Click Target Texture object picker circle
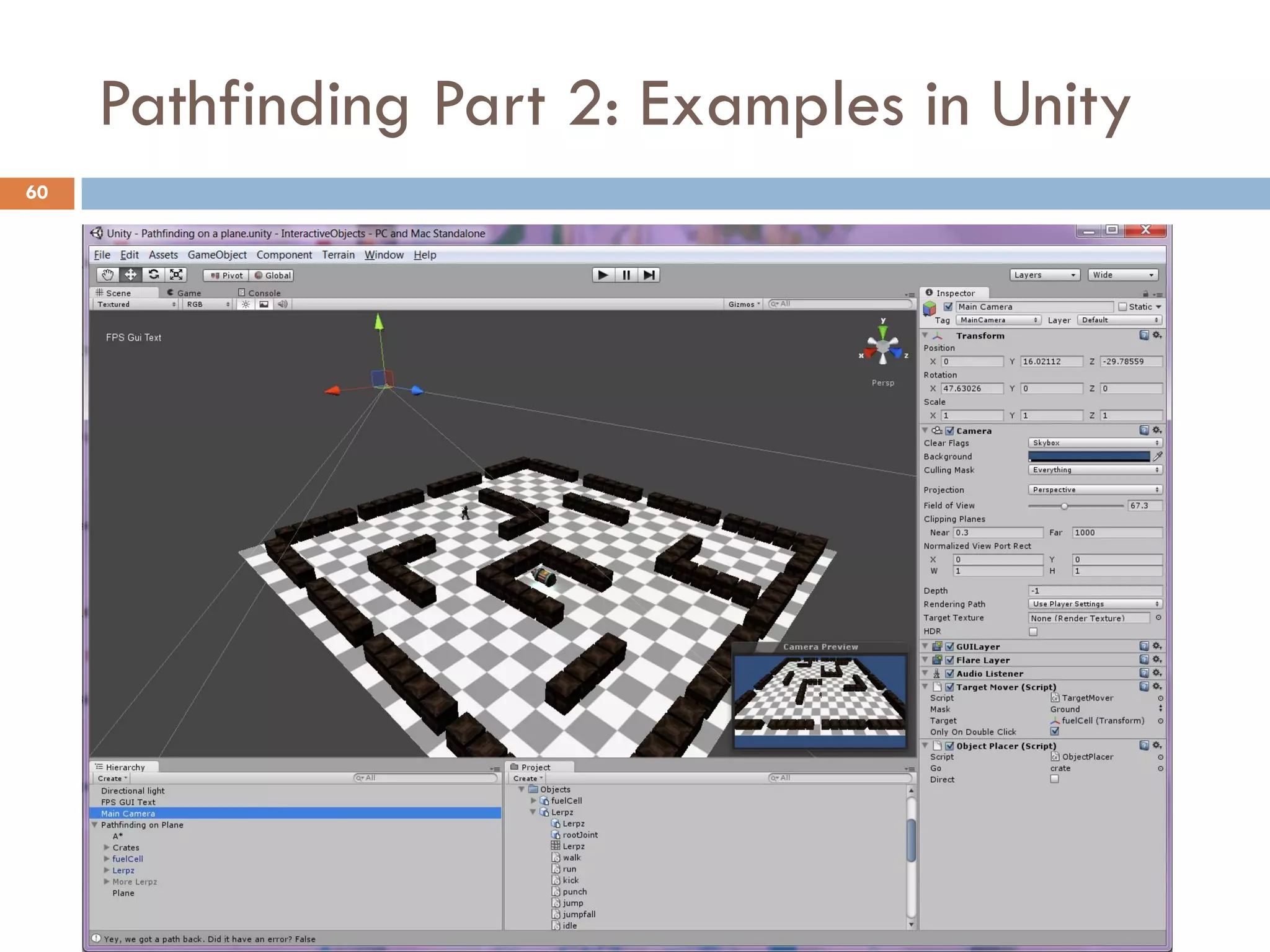The height and width of the screenshot is (952, 1270). [x=1158, y=618]
